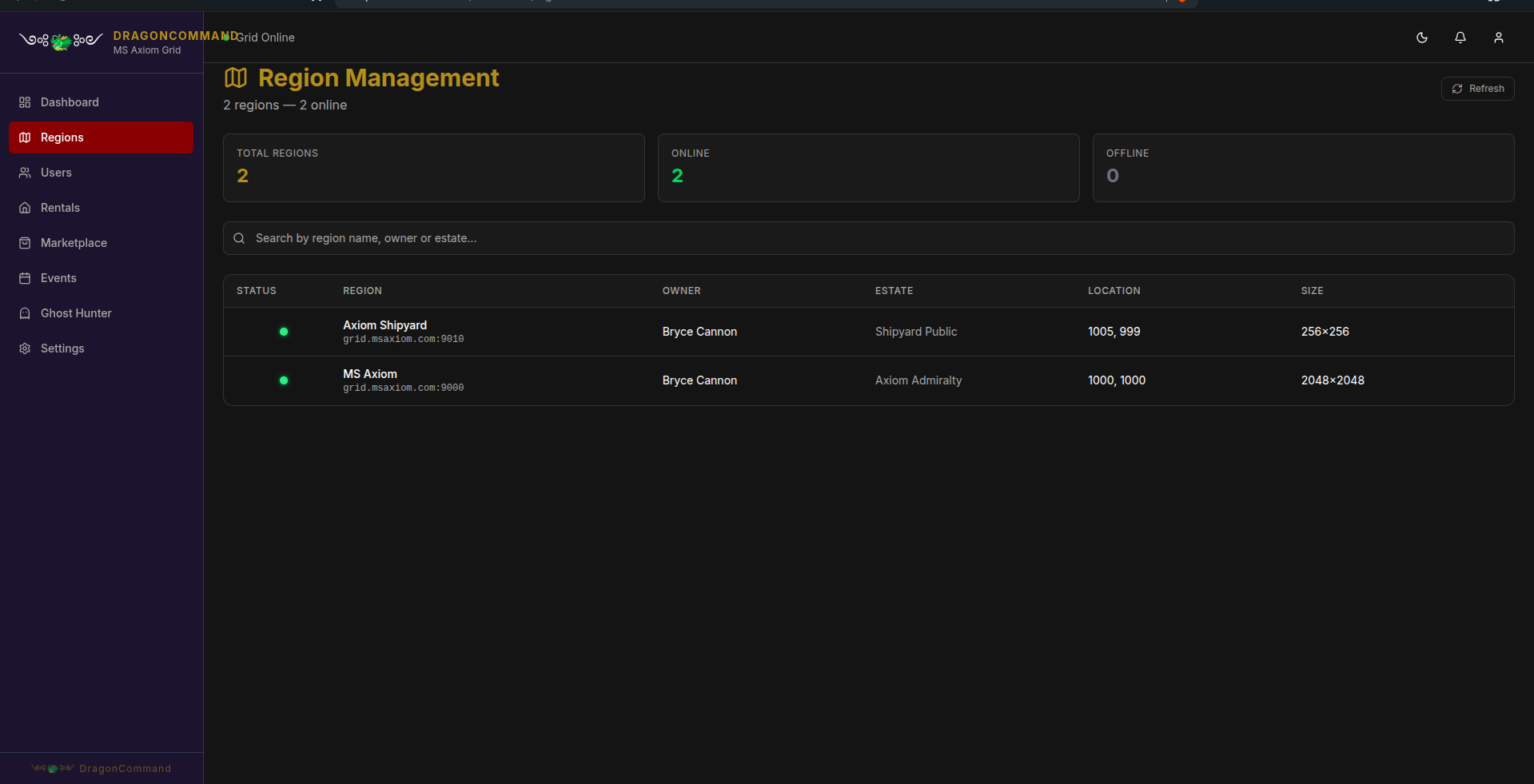The width and height of the screenshot is (1534, 784).
Task: Toggle dark mode moon icon
Action: [1422, 38]
